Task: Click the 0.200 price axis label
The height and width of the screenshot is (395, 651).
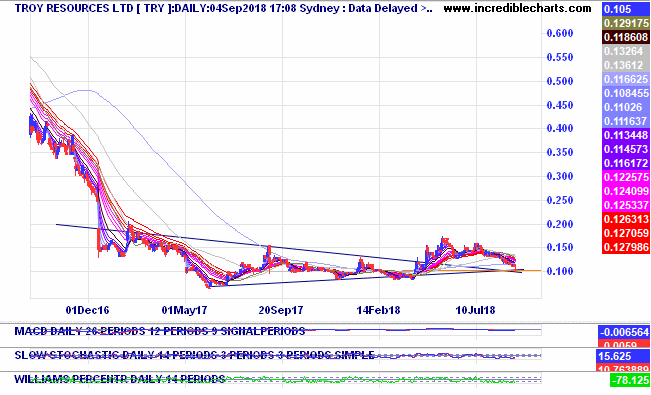Action: click(x=560, y=224)
